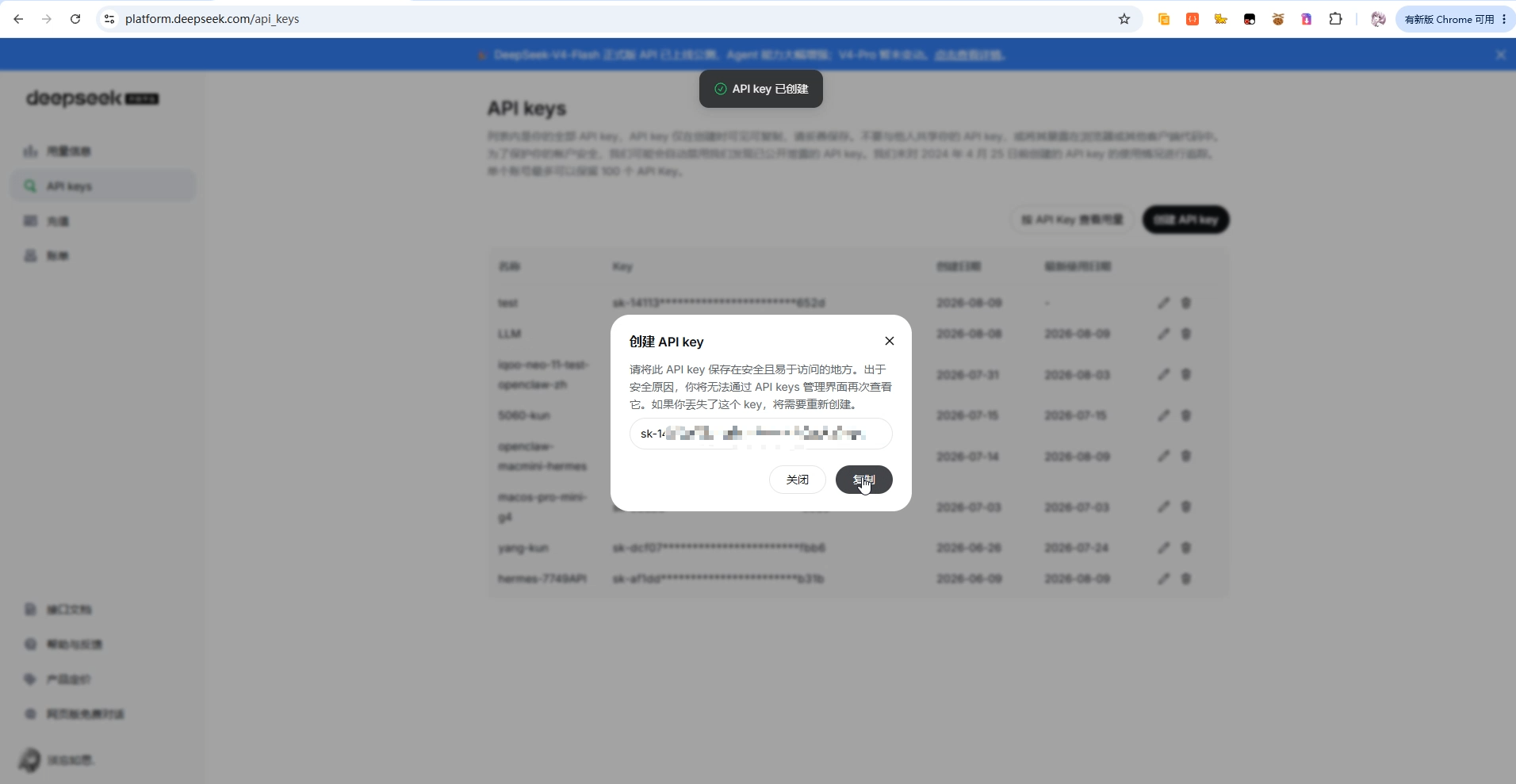Open the purple download-file extension
This screenshot has width=1516, height=784.
1307,19
